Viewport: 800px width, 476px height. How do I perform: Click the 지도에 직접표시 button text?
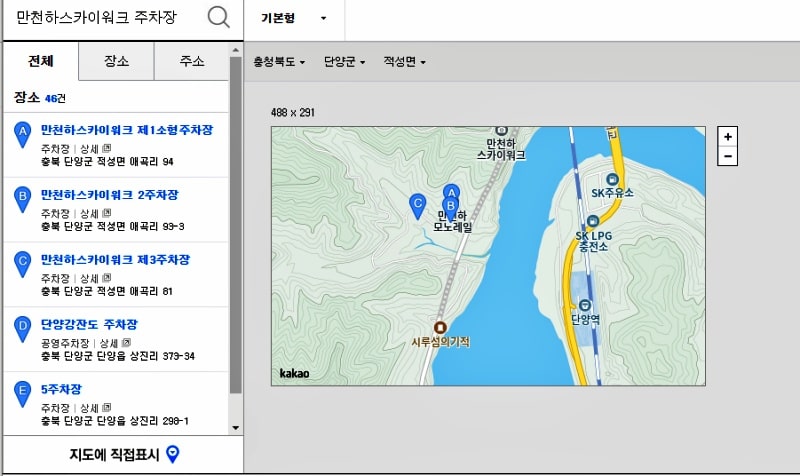point(114,455)
